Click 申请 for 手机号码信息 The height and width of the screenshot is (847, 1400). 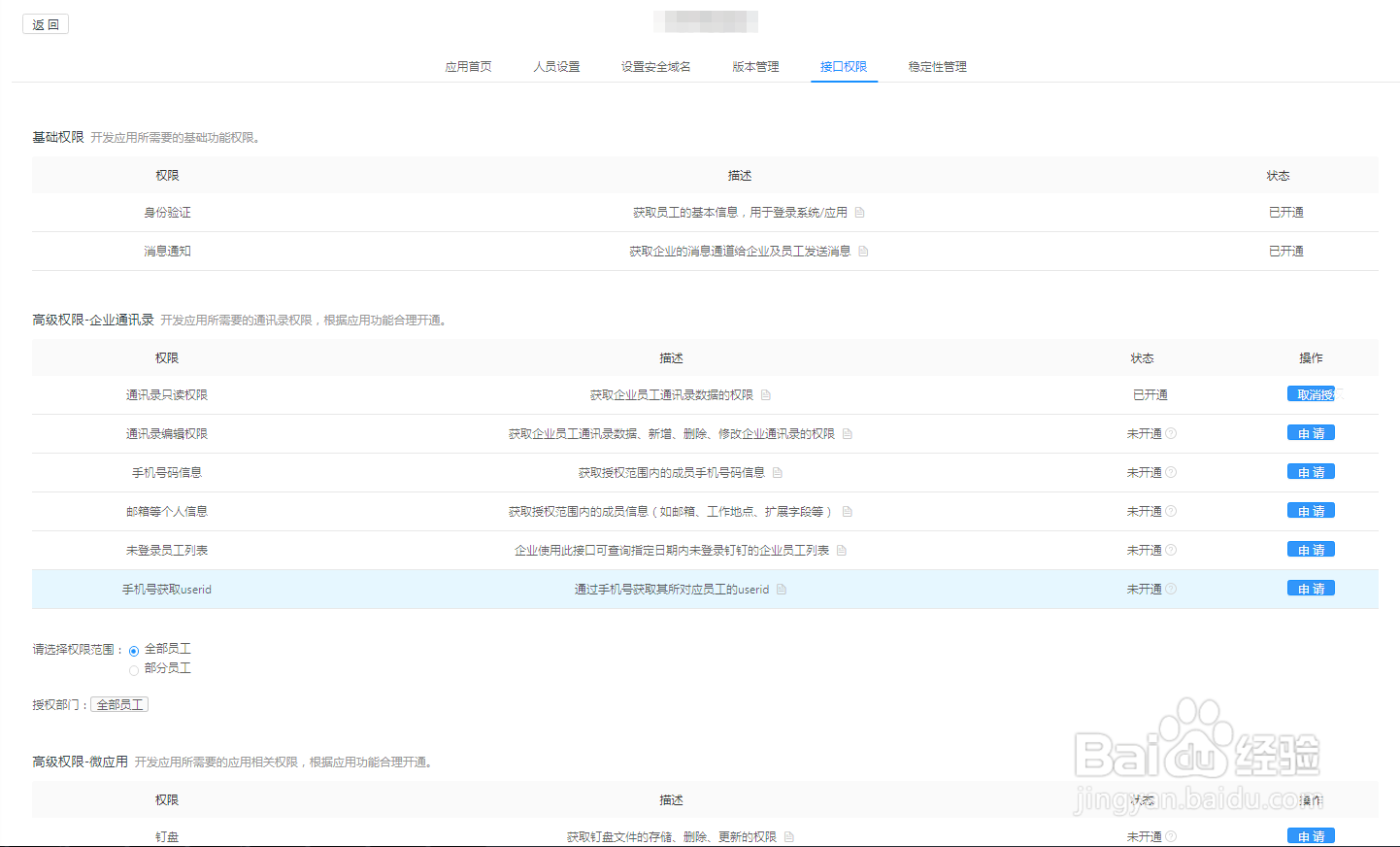[1312, 472]
